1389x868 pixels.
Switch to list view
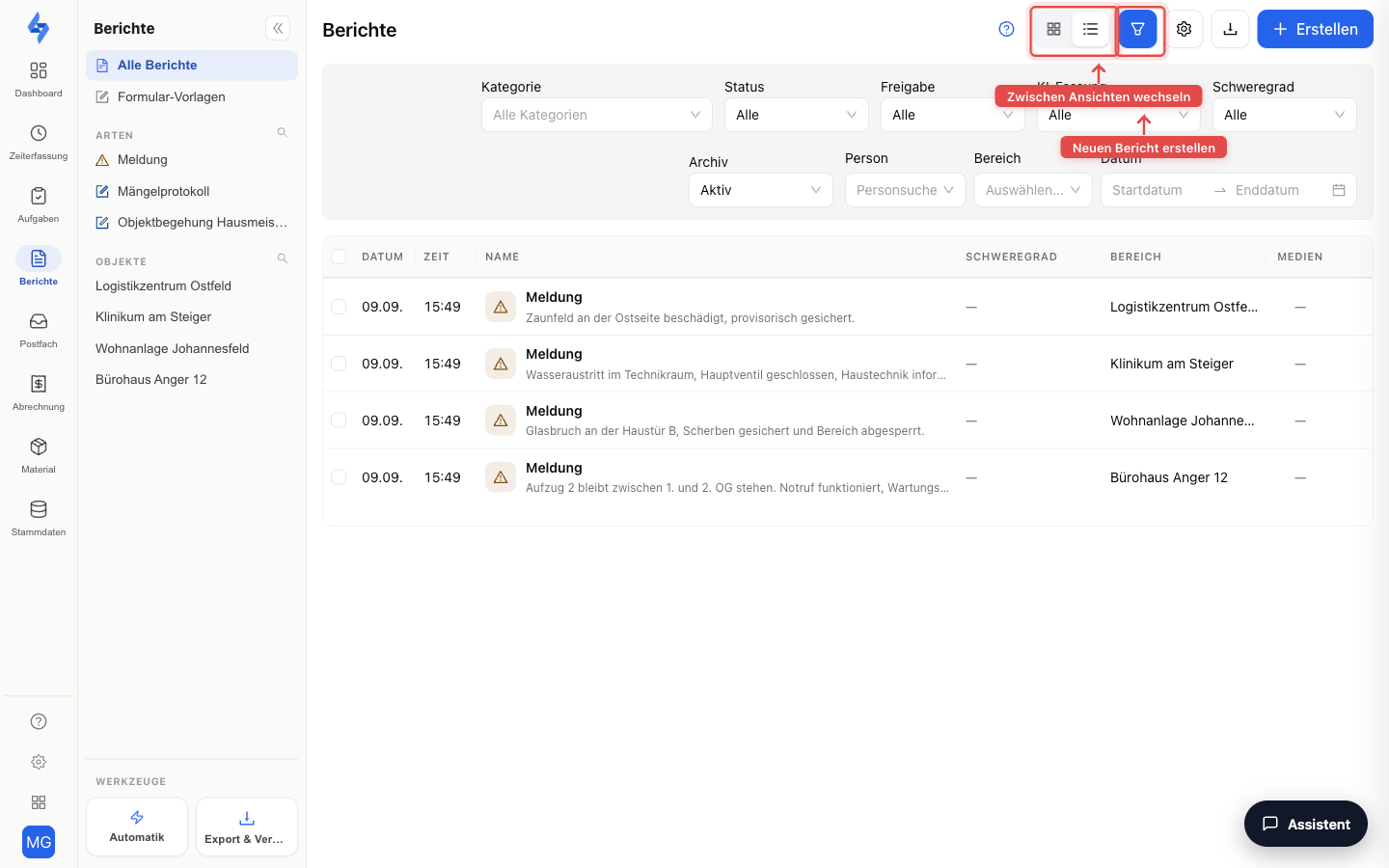(1090, 29)
